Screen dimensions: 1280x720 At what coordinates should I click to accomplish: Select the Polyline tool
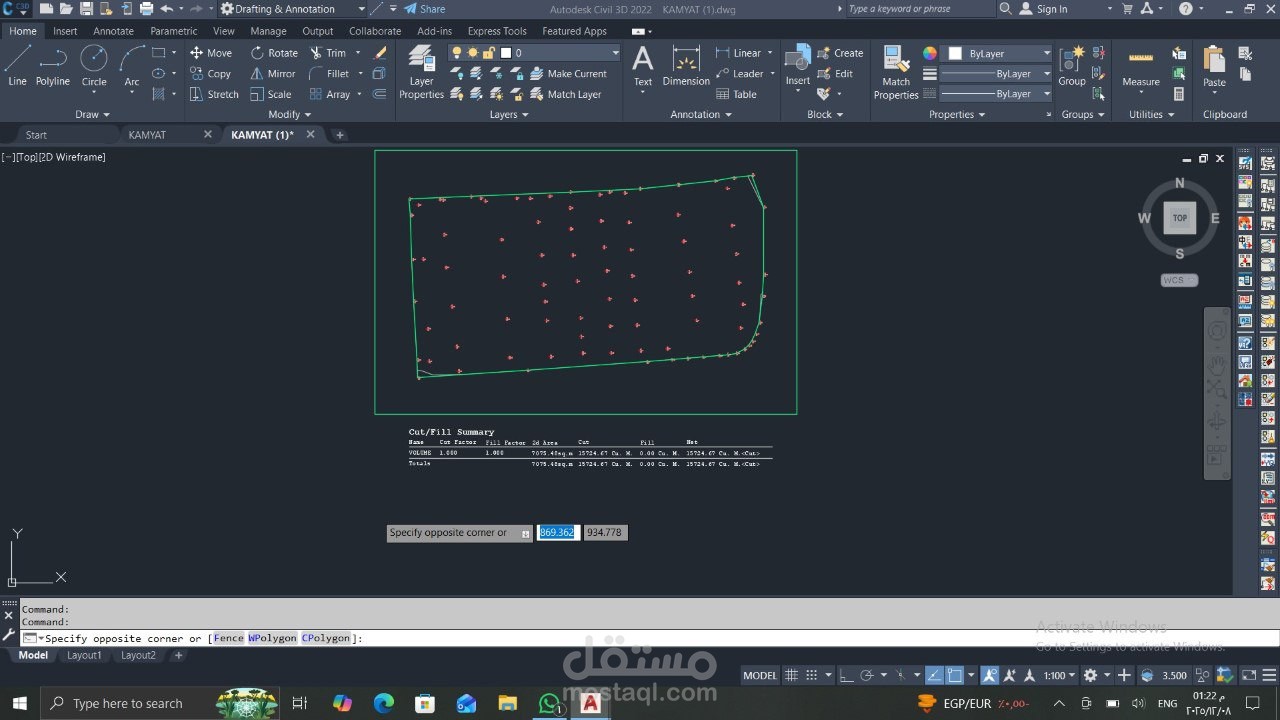[x=52, y=66]
